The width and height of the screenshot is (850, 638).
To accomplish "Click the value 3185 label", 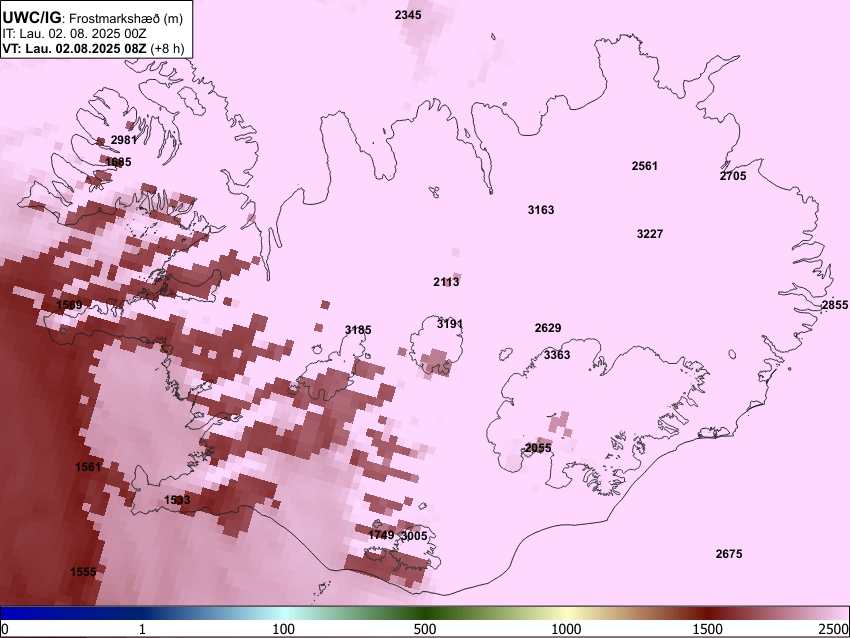I will (x=358, y=330).
